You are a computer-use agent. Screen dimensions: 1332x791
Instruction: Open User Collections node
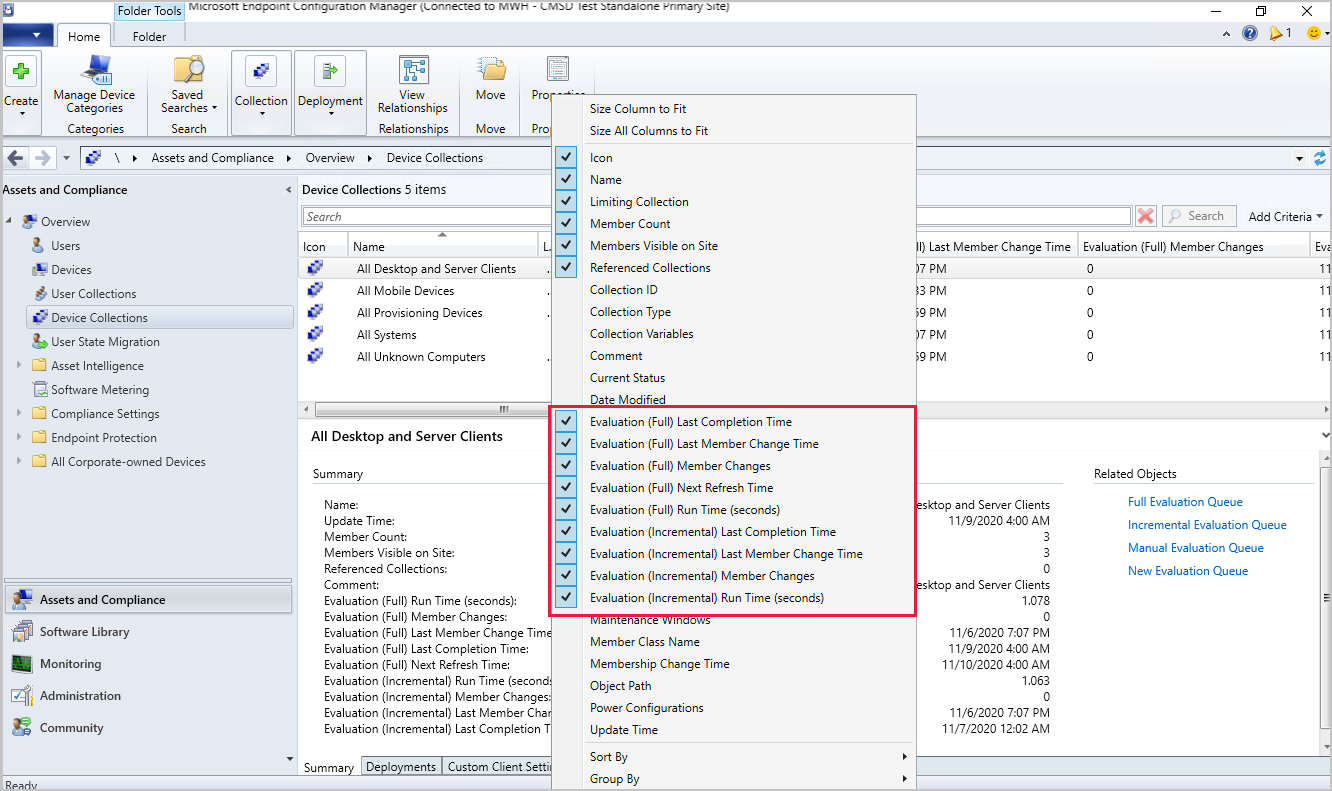[93, 294]
